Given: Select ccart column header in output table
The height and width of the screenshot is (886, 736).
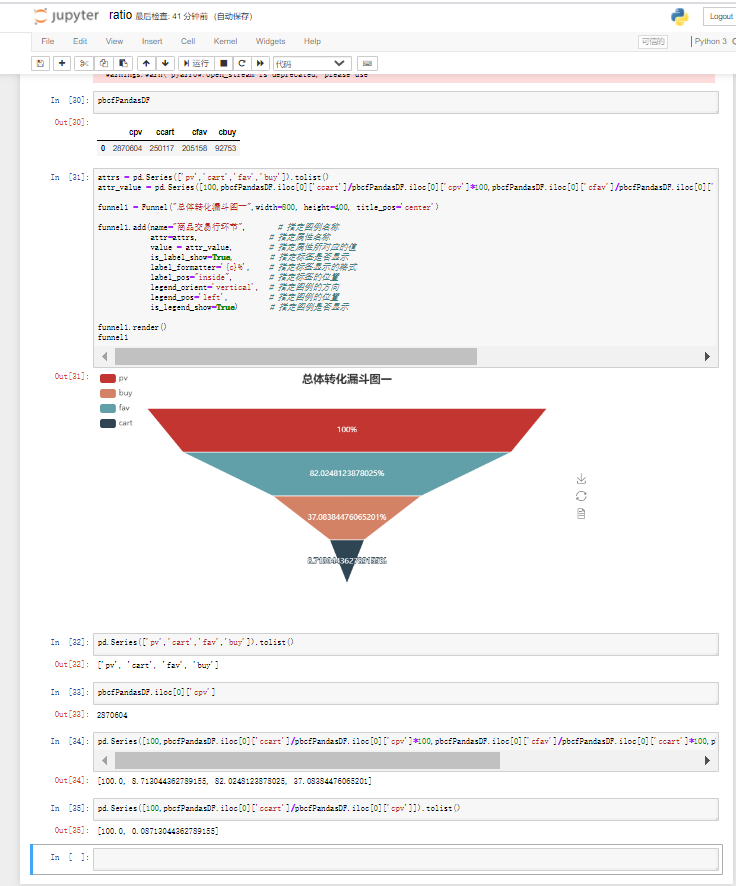Looking at the screenshot, I should click(x=165, y=132).
